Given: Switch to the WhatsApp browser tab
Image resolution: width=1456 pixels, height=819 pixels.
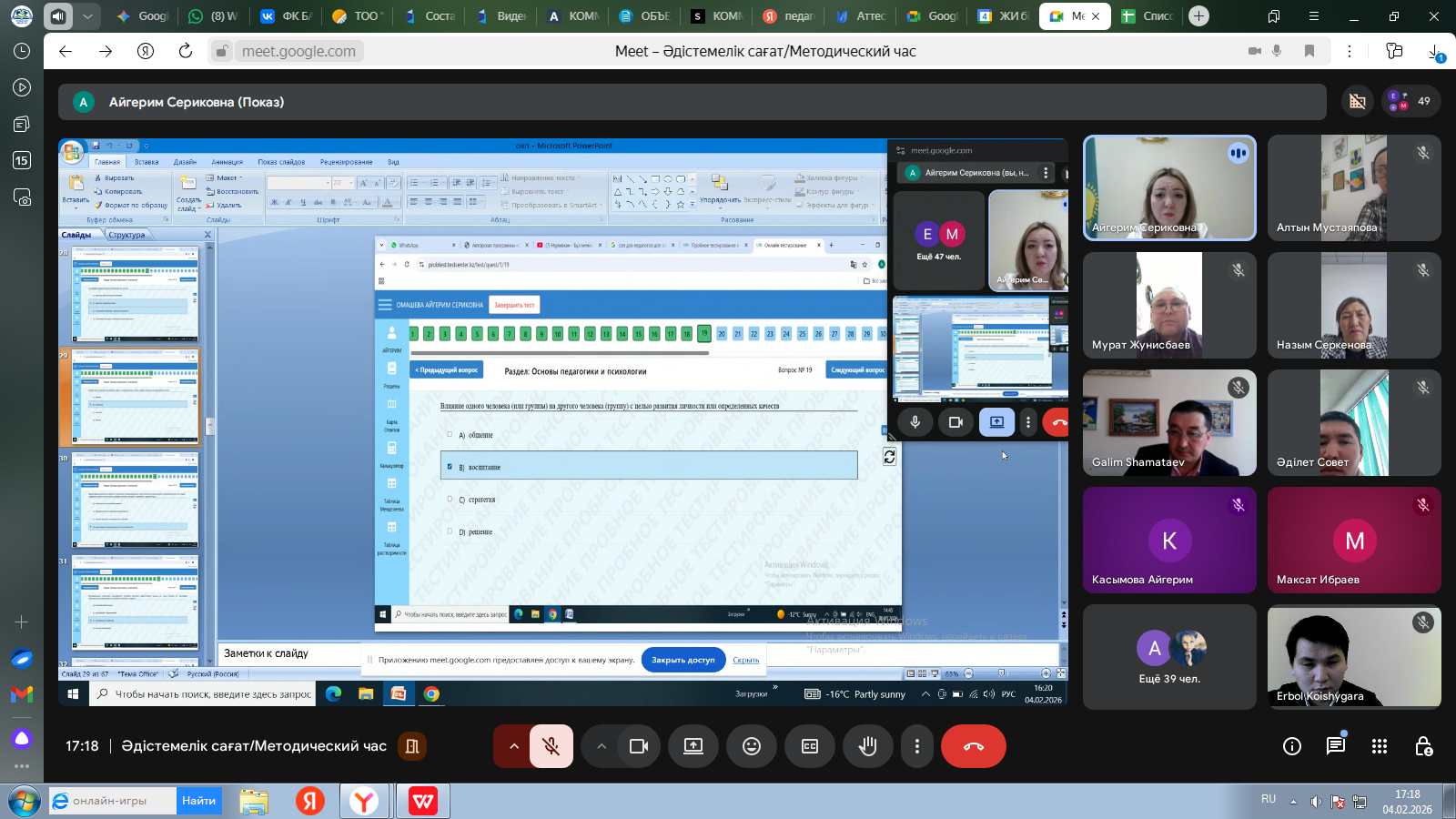Looking at the screenshot, I should pyautogui.click(x=213, y=16).
